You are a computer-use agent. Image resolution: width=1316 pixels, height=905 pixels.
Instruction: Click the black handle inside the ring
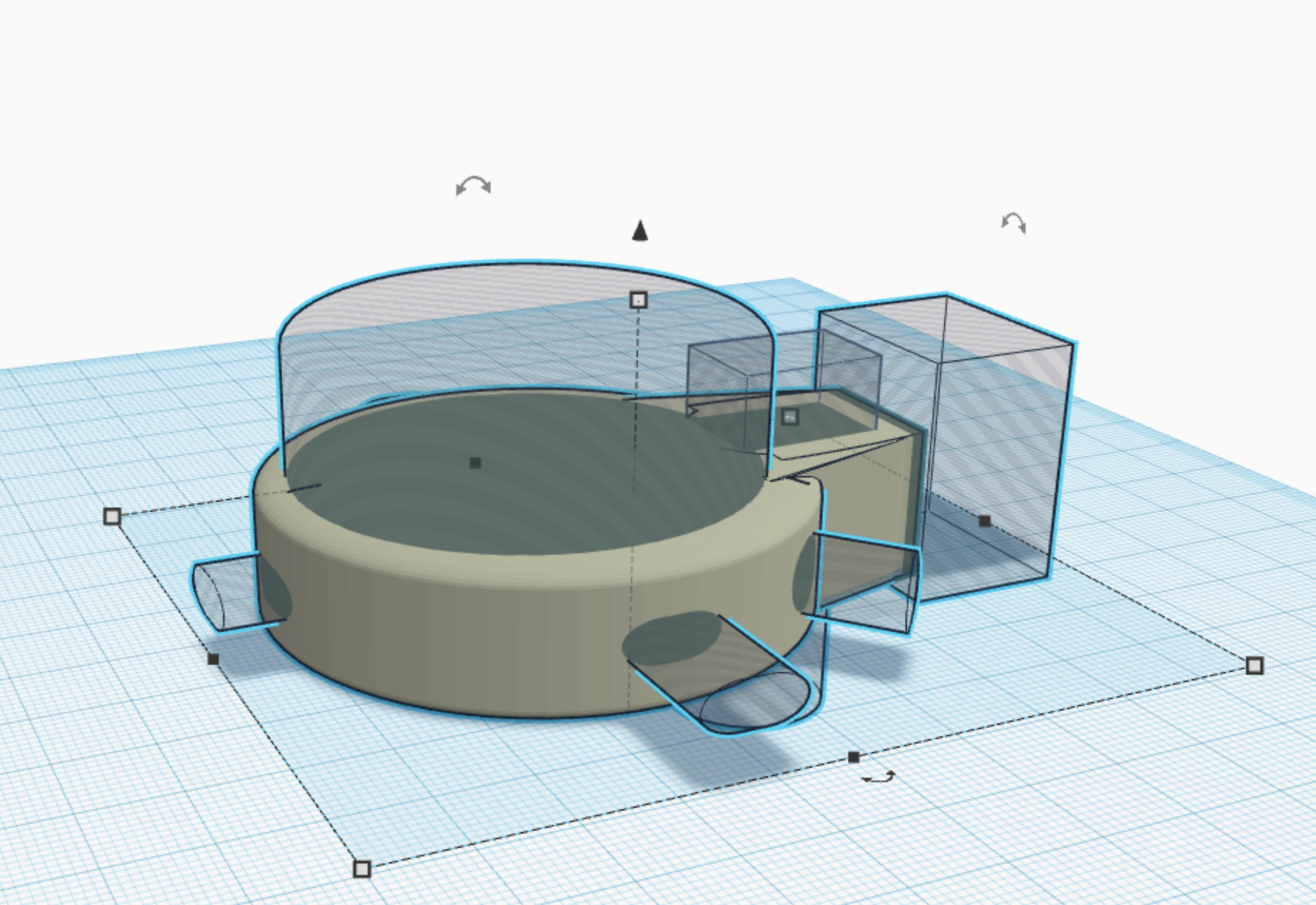click(475, 463)
